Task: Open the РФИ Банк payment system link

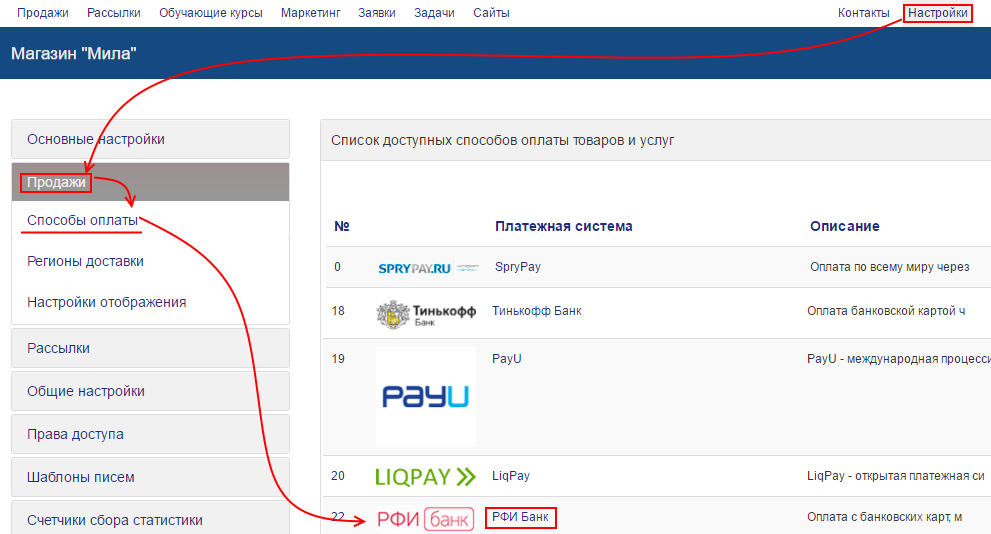Action: (x=520, y=517)
